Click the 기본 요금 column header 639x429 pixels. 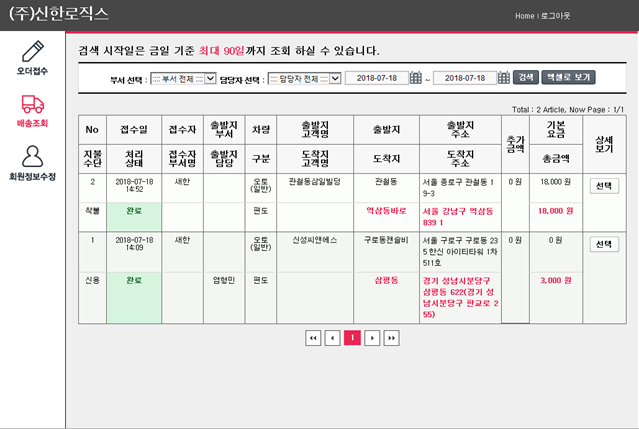tap(556, 130)
